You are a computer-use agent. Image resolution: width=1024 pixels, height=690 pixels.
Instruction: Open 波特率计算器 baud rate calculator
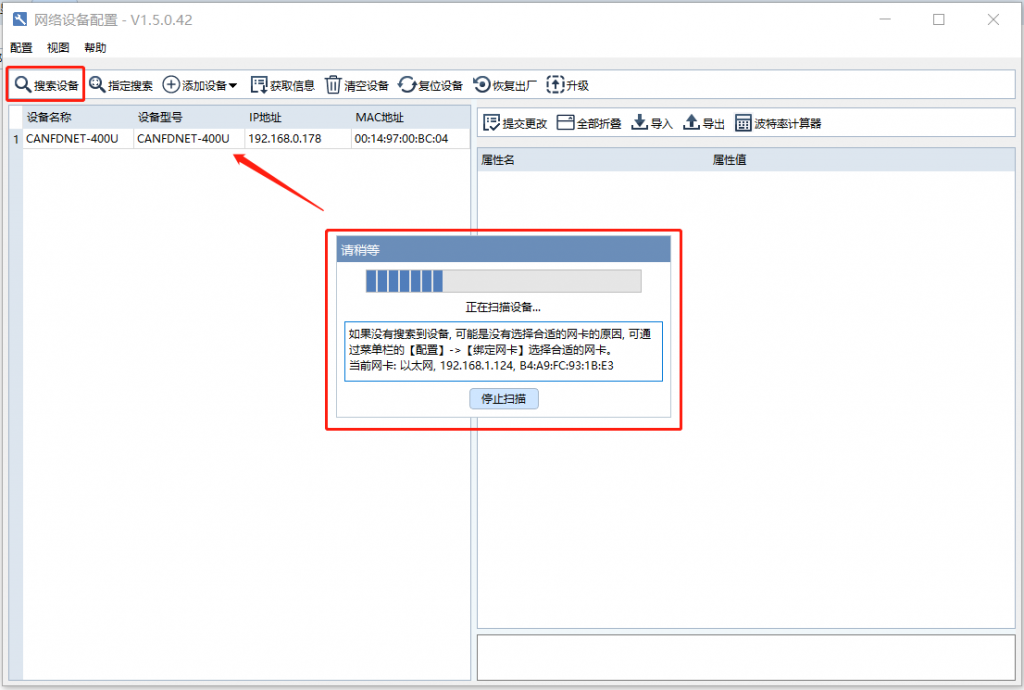(x=778, y=123)
